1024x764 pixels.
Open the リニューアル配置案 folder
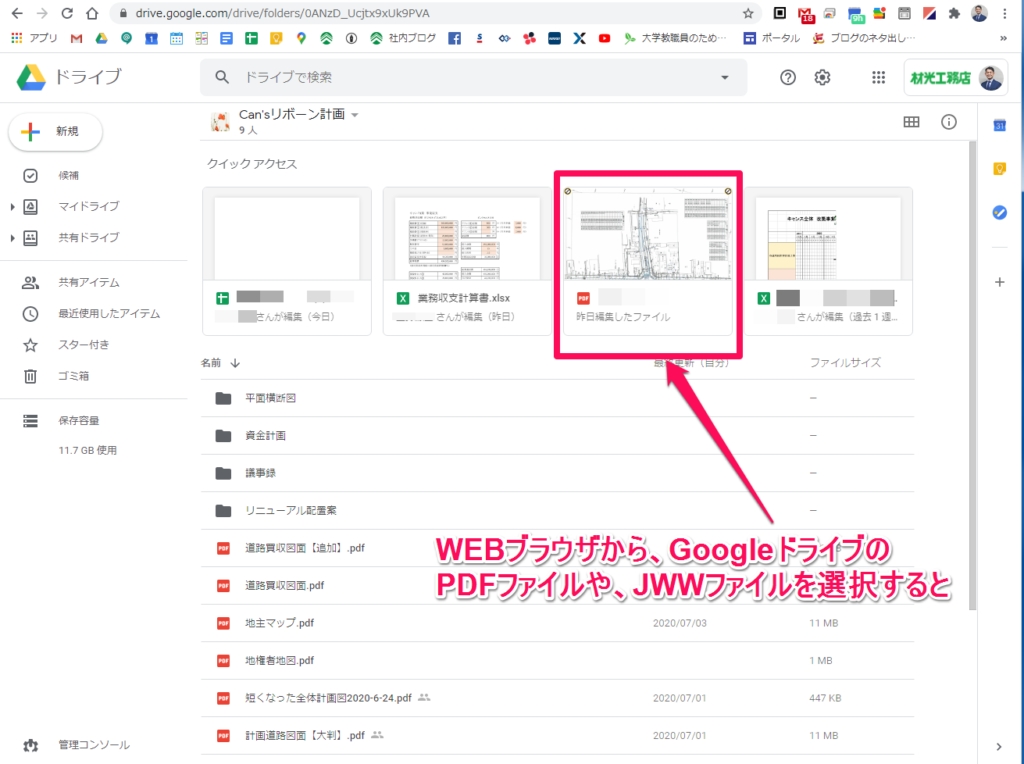click(557, 511)
